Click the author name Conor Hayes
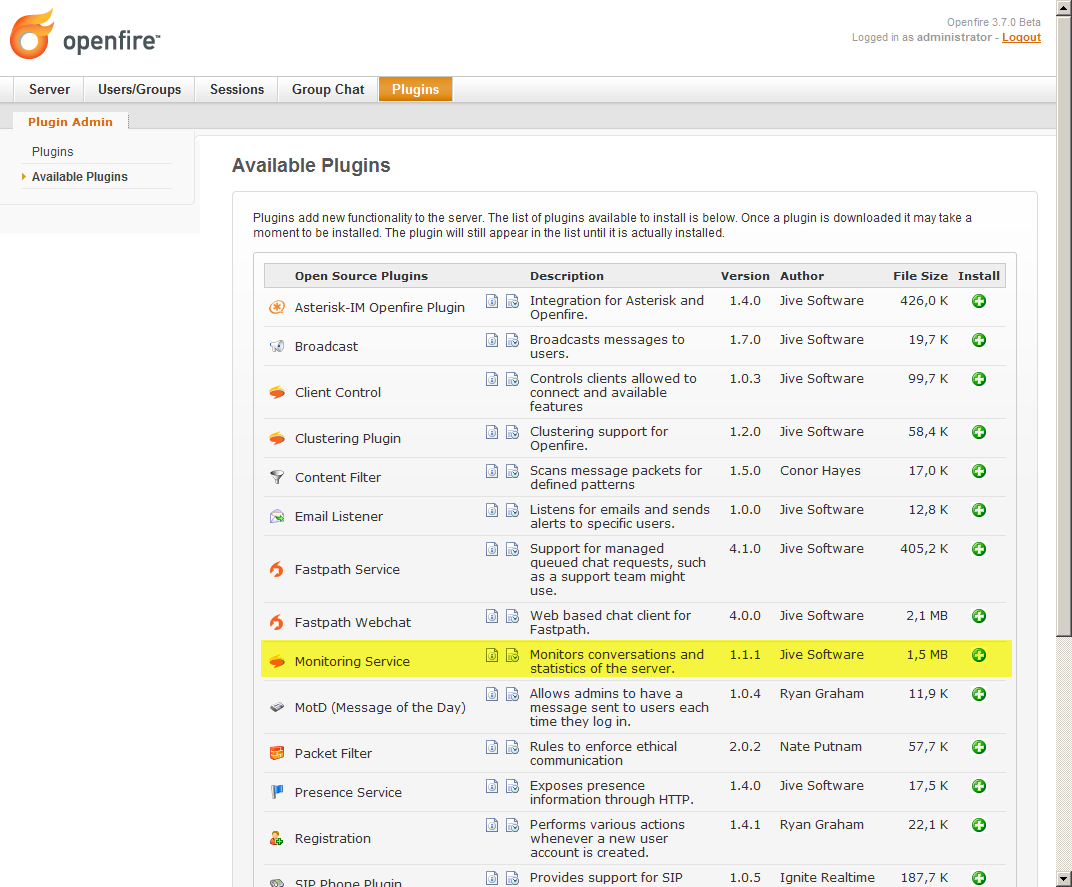Image resolution: width=1072 pixels, height=887 pixels. tap(820, 471)
